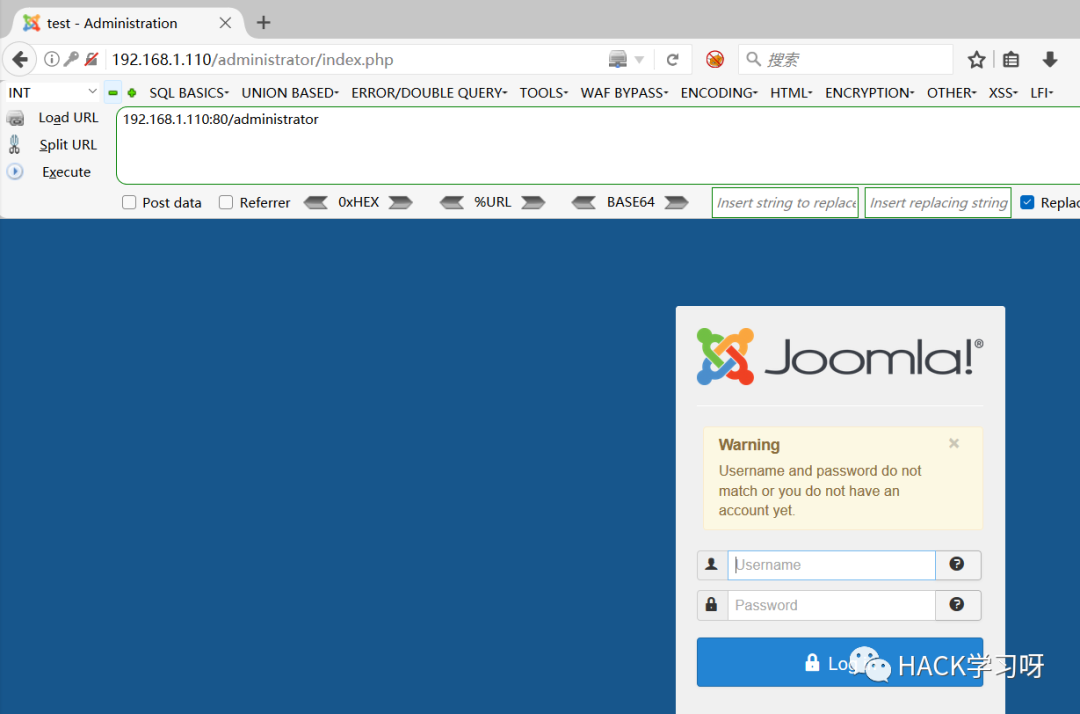Open the site information icon
The image size is (1080, 714).
(x=51, y=59)
